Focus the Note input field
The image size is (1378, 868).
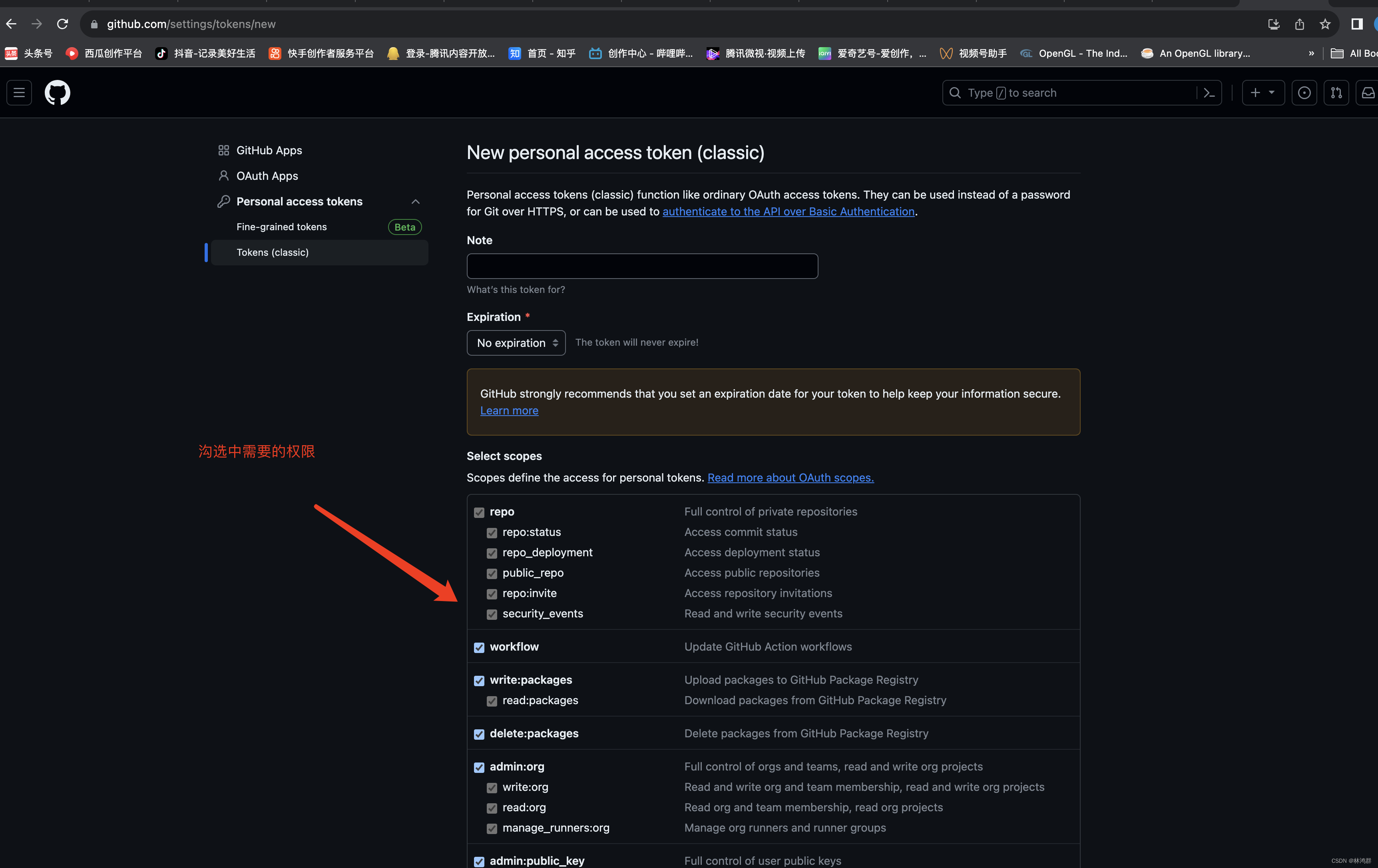tap(642, 266)
